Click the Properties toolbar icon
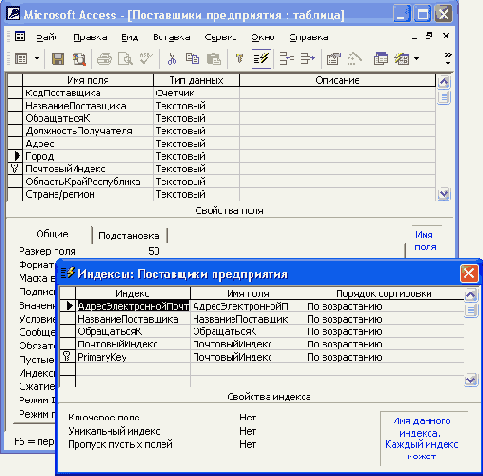483x476 pixels. point(334,59)
